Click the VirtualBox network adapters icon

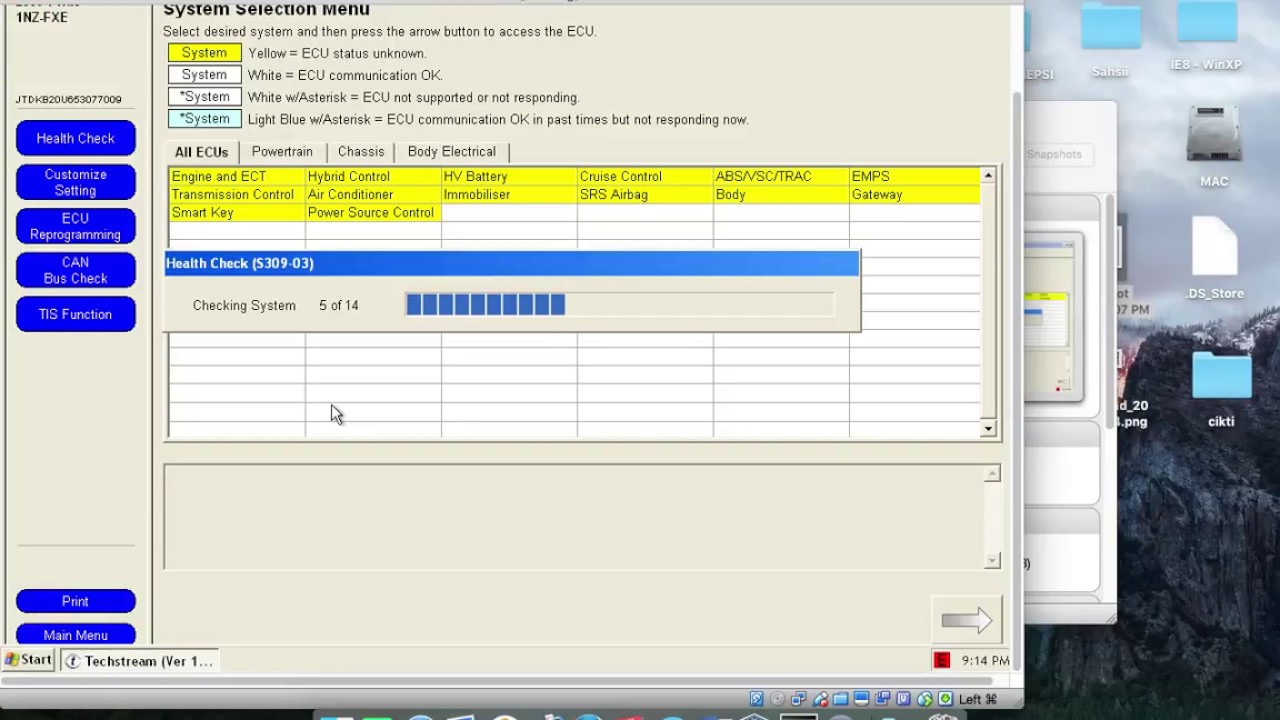[x=799, y=699]
